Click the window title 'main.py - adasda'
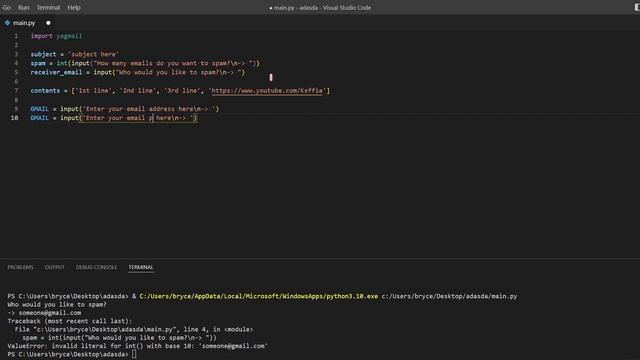This screenshot has height=360, width=640. [320, 7]
